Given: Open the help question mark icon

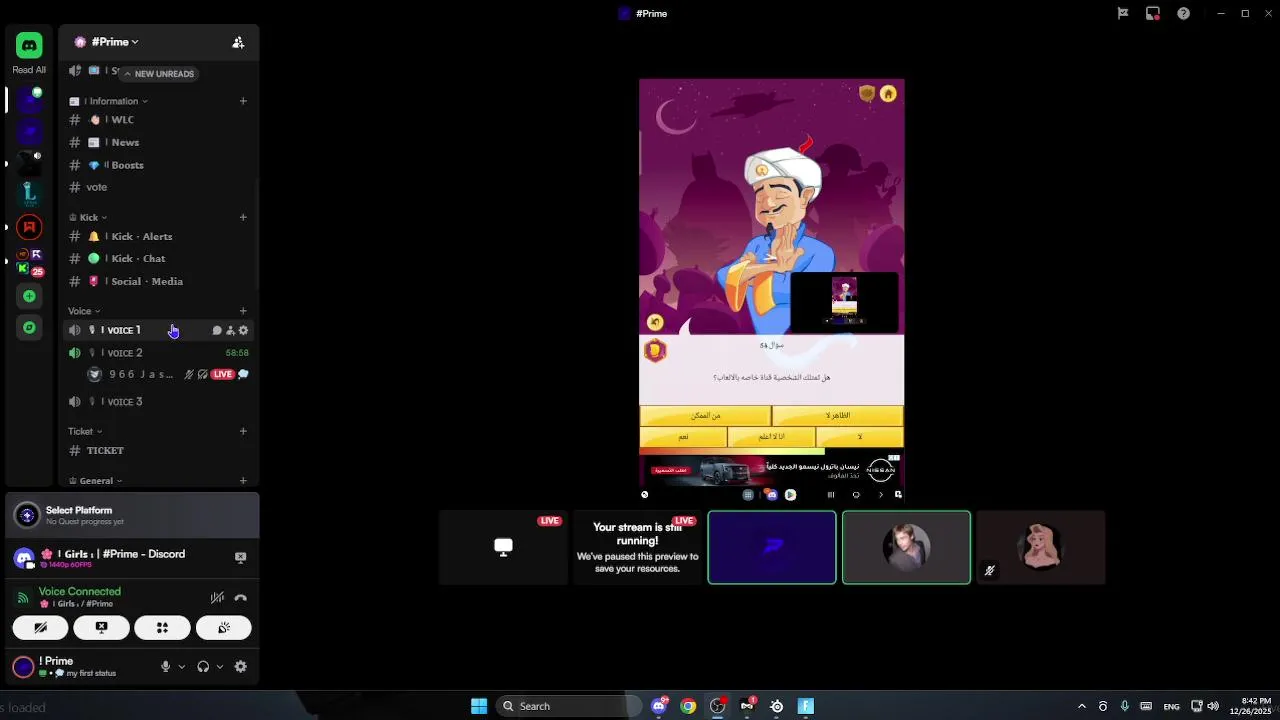Looking at the screenshot, I should [1183, 13].
